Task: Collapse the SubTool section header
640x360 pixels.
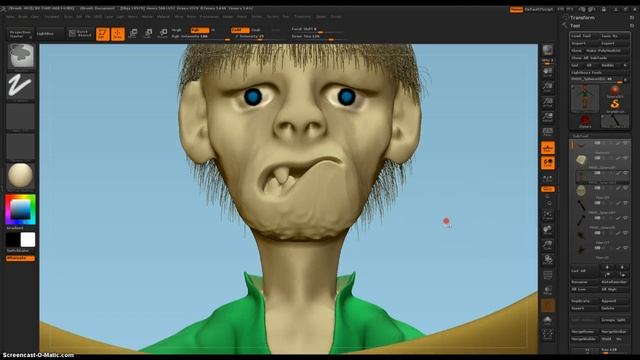Action: click(580, 136)
